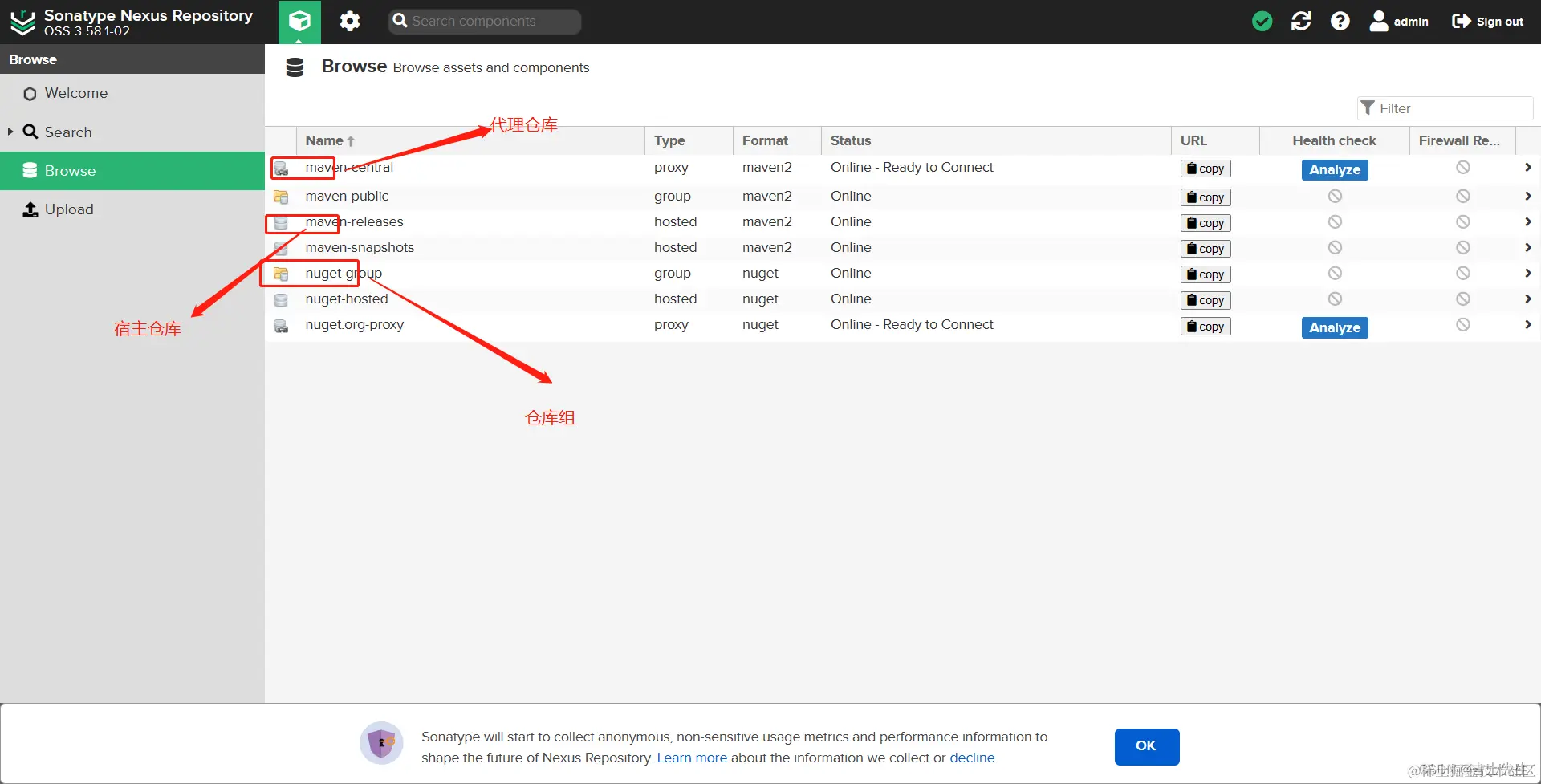This screenshot has height=784, width=1541.
Task: Copy the URL for maven-central
Action: click(1206, 169)
